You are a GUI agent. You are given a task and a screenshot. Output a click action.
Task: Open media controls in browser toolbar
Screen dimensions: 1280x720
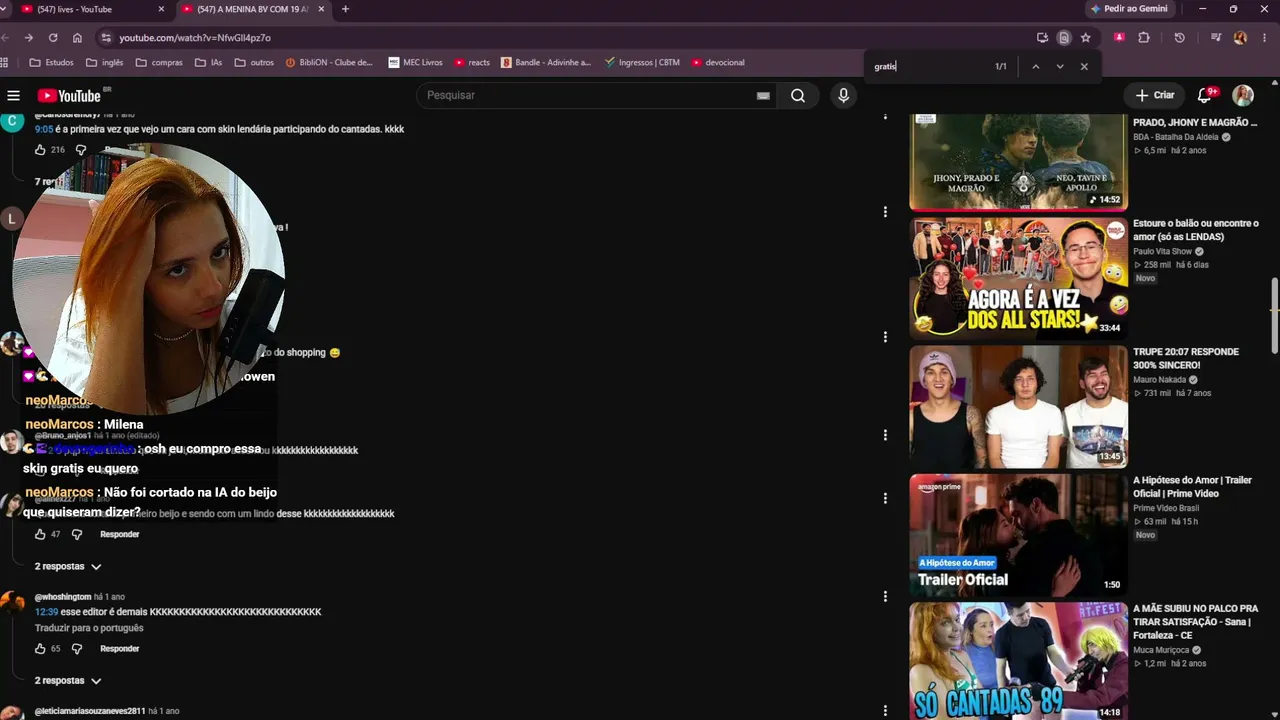(1216, 38)
